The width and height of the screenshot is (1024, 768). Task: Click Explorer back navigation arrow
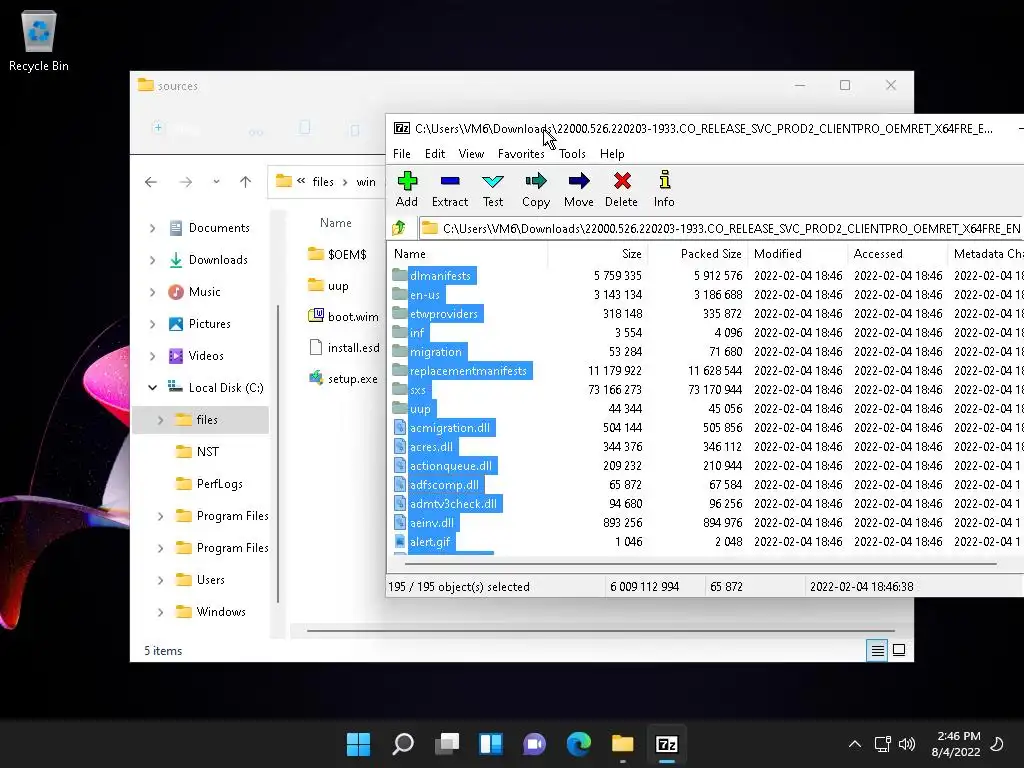[151, 182]
